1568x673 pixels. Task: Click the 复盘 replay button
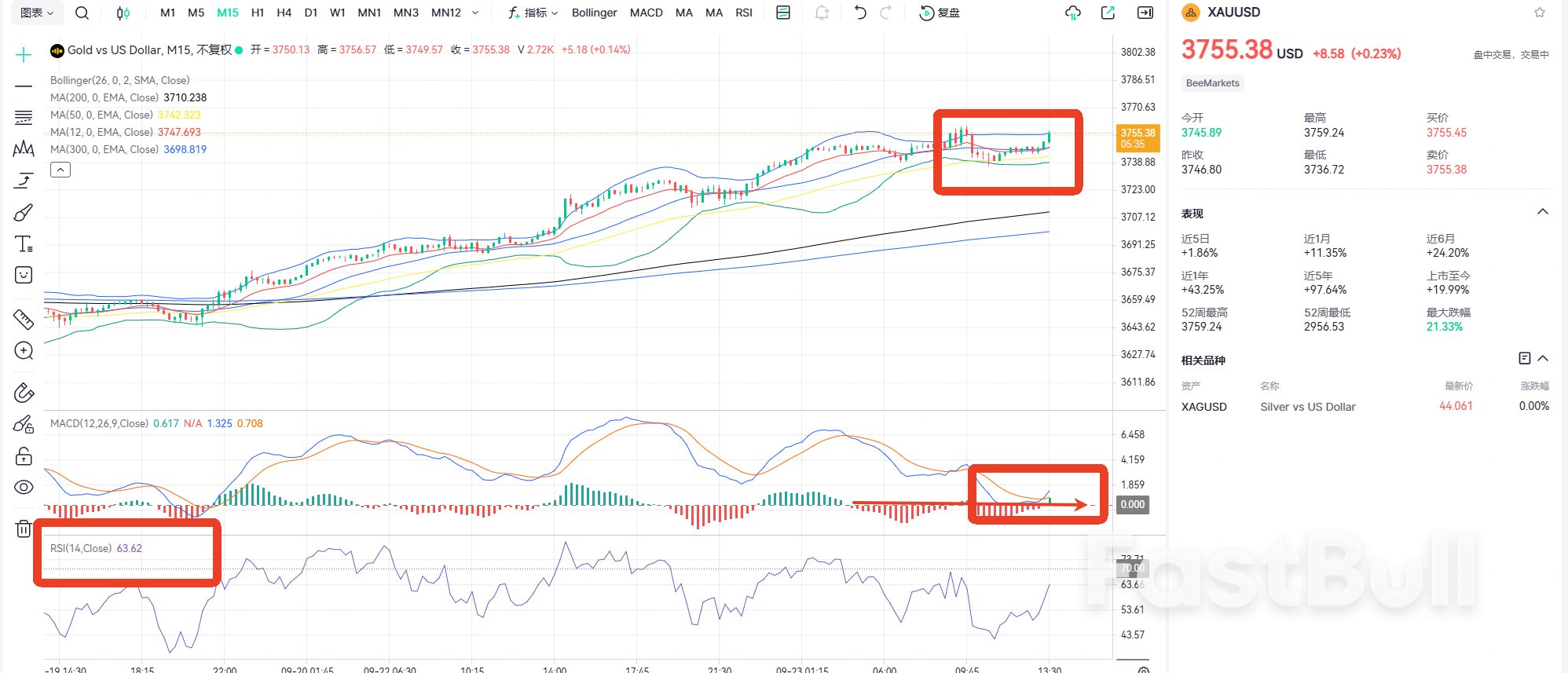(940, 13)
